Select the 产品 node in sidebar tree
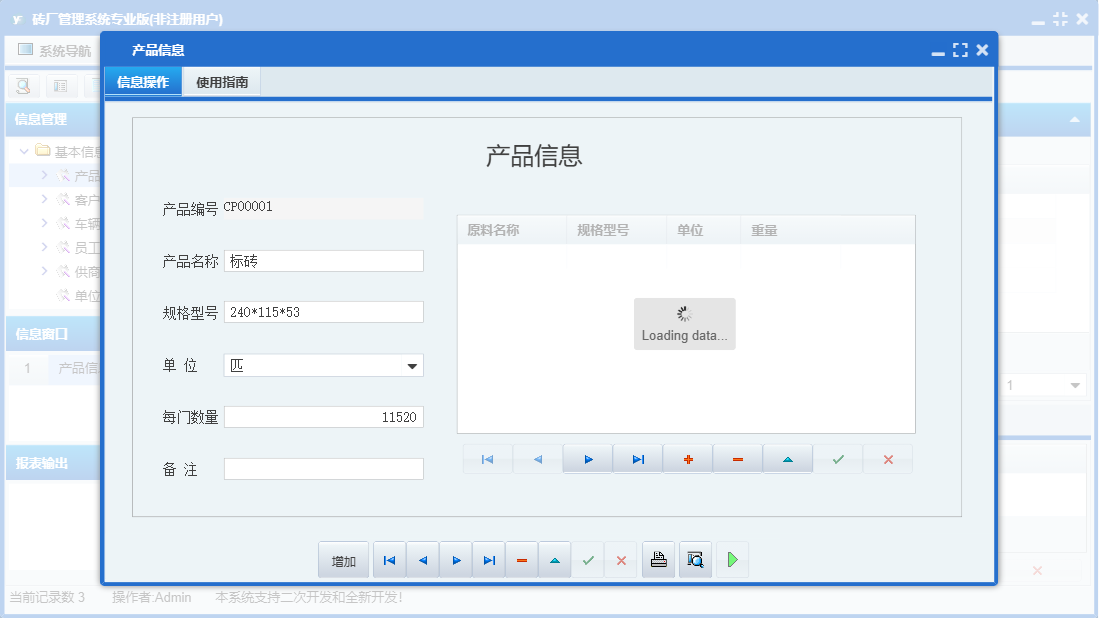The image size is (1099, 618). pos(86,175)
